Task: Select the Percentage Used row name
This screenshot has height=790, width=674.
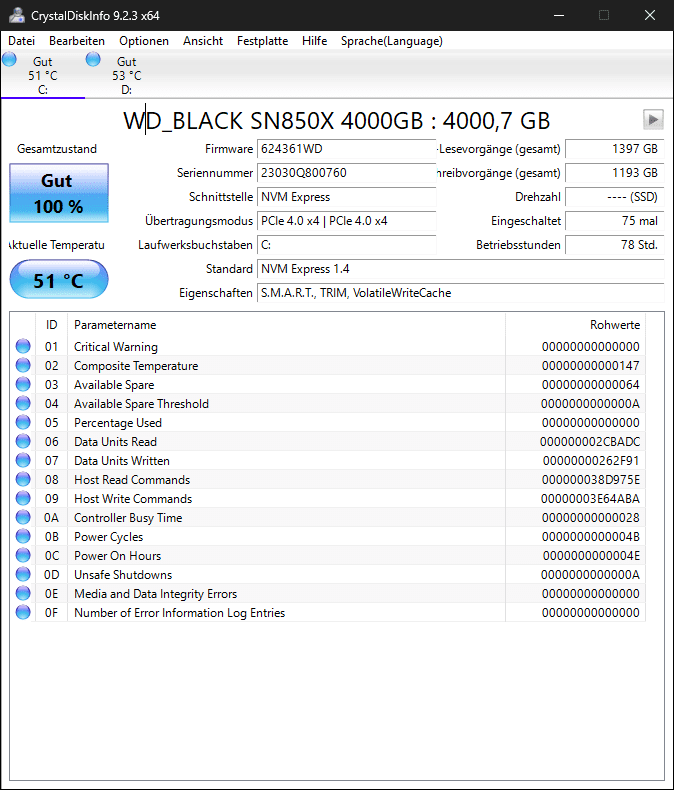Action: 118,423
